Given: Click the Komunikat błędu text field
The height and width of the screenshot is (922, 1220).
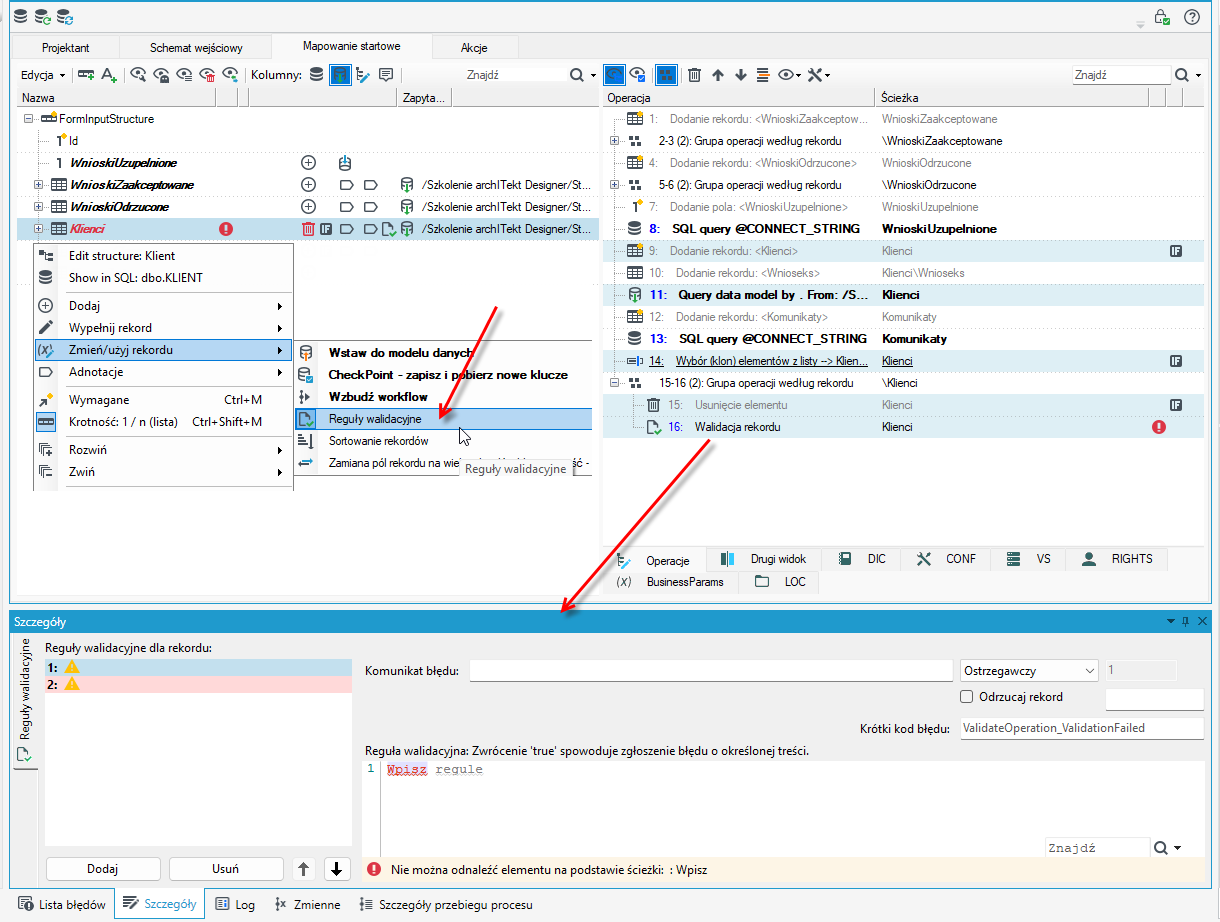Looking at the screenshot, I should (711, 671).
